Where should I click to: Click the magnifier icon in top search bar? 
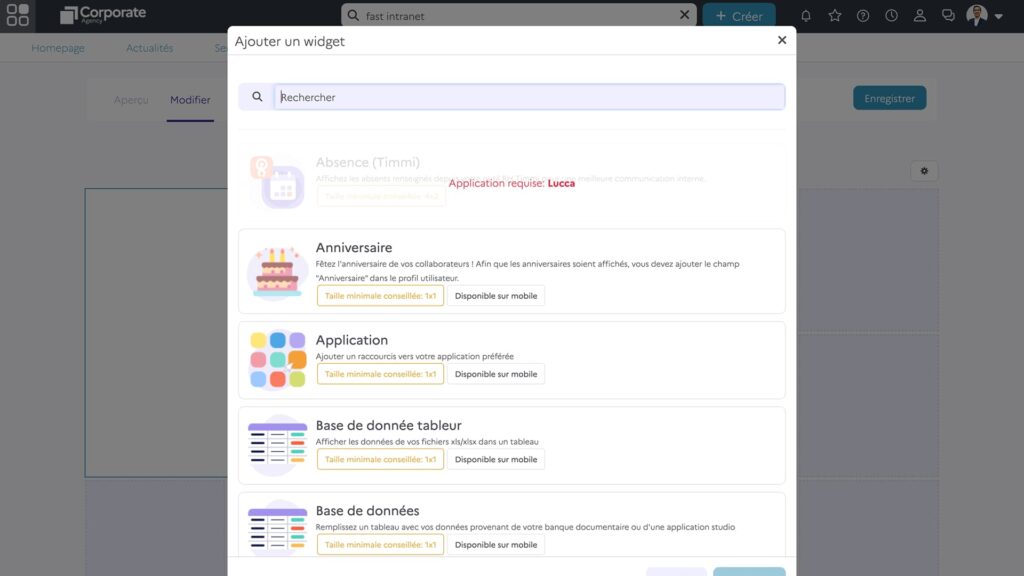pyautogui.click(x=353, y=15)
